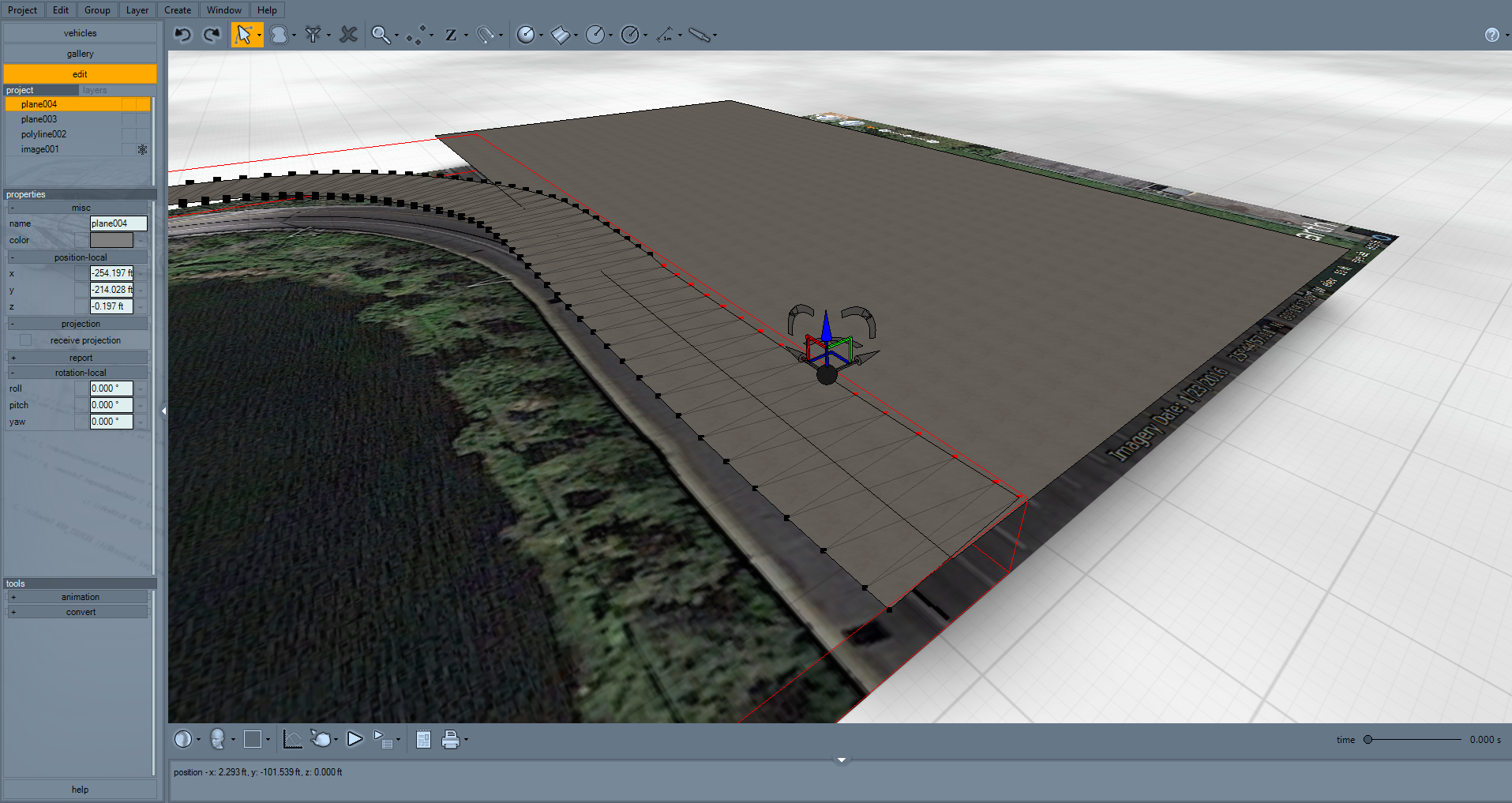
Task: Collapse the position-local section
Action: 13,257
